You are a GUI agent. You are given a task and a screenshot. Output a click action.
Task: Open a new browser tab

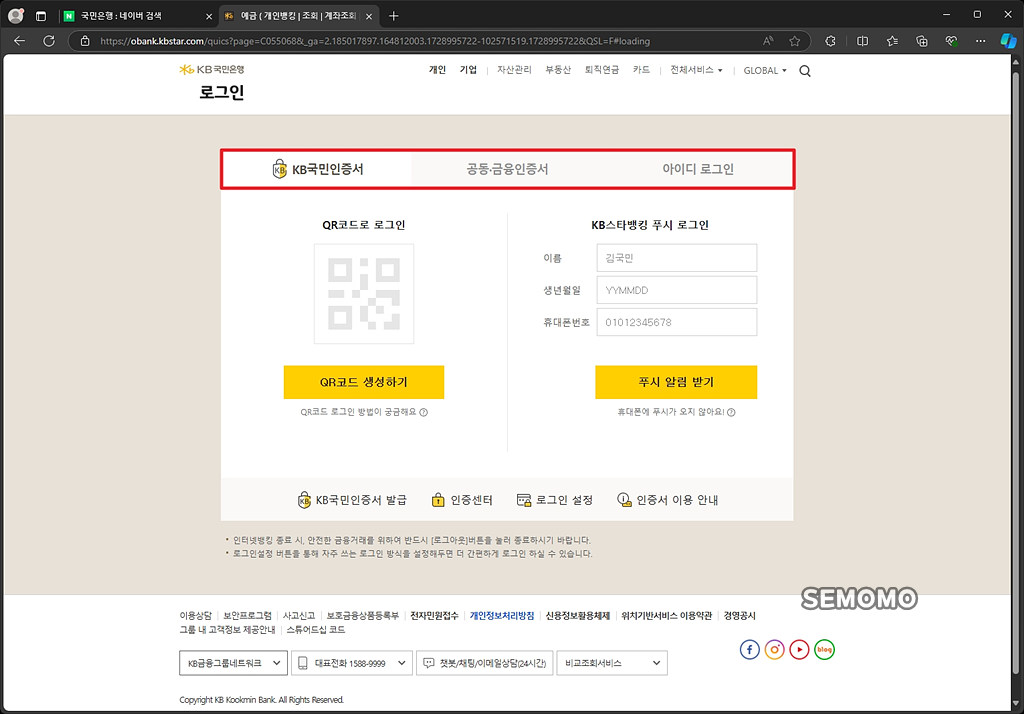click(x=393, y=16)
